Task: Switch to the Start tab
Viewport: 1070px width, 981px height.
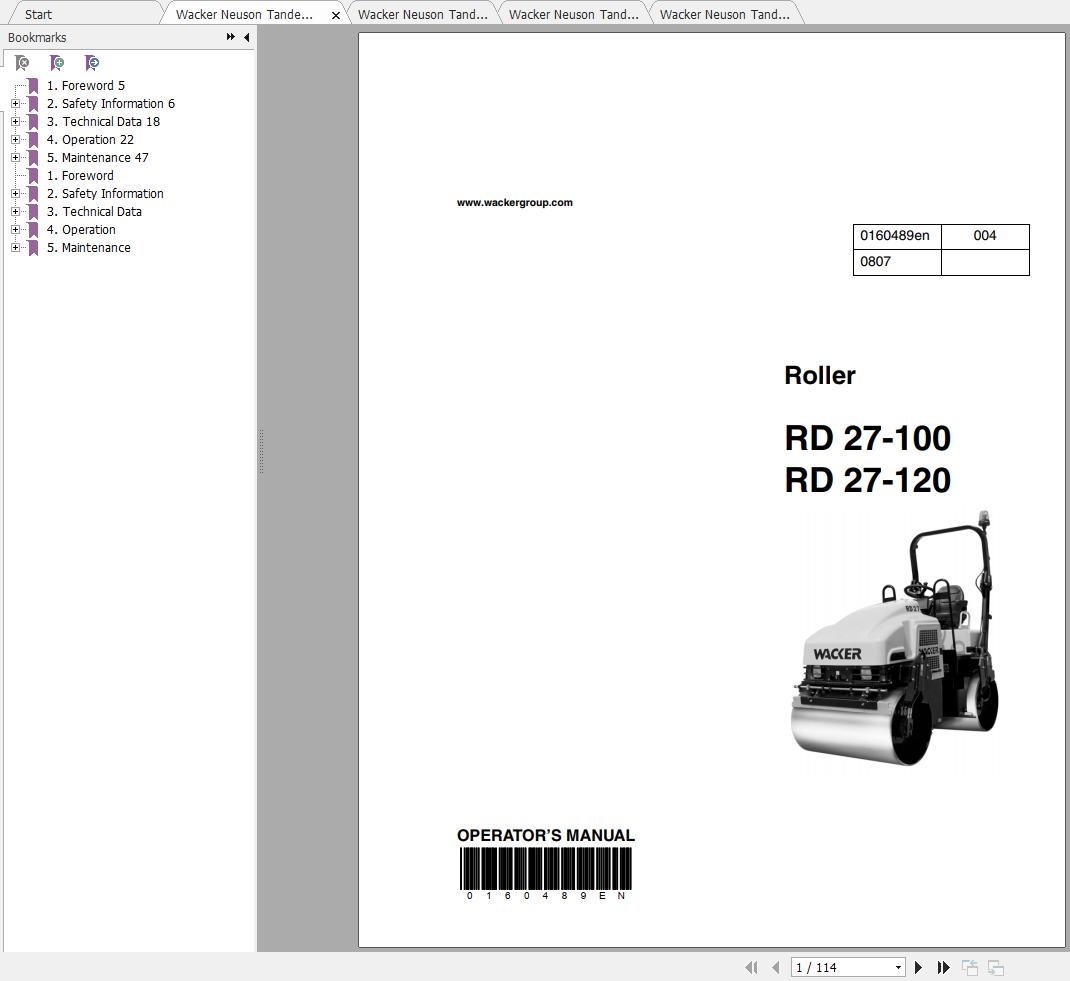Action: click(x=37, y=14)
